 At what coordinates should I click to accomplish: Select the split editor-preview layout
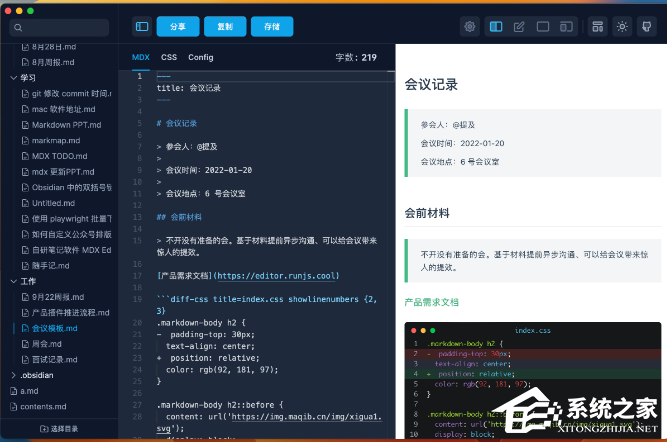pos(496,27)
